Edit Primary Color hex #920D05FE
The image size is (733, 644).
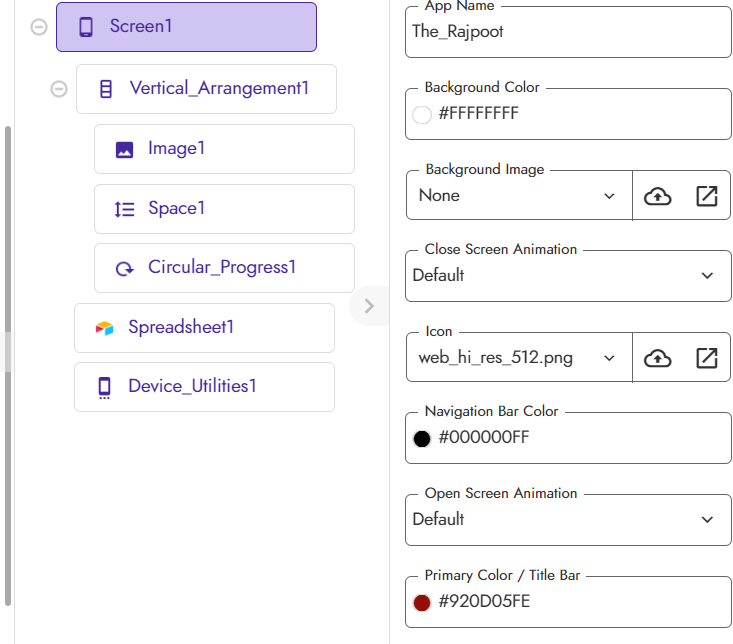tap(484, 602)
